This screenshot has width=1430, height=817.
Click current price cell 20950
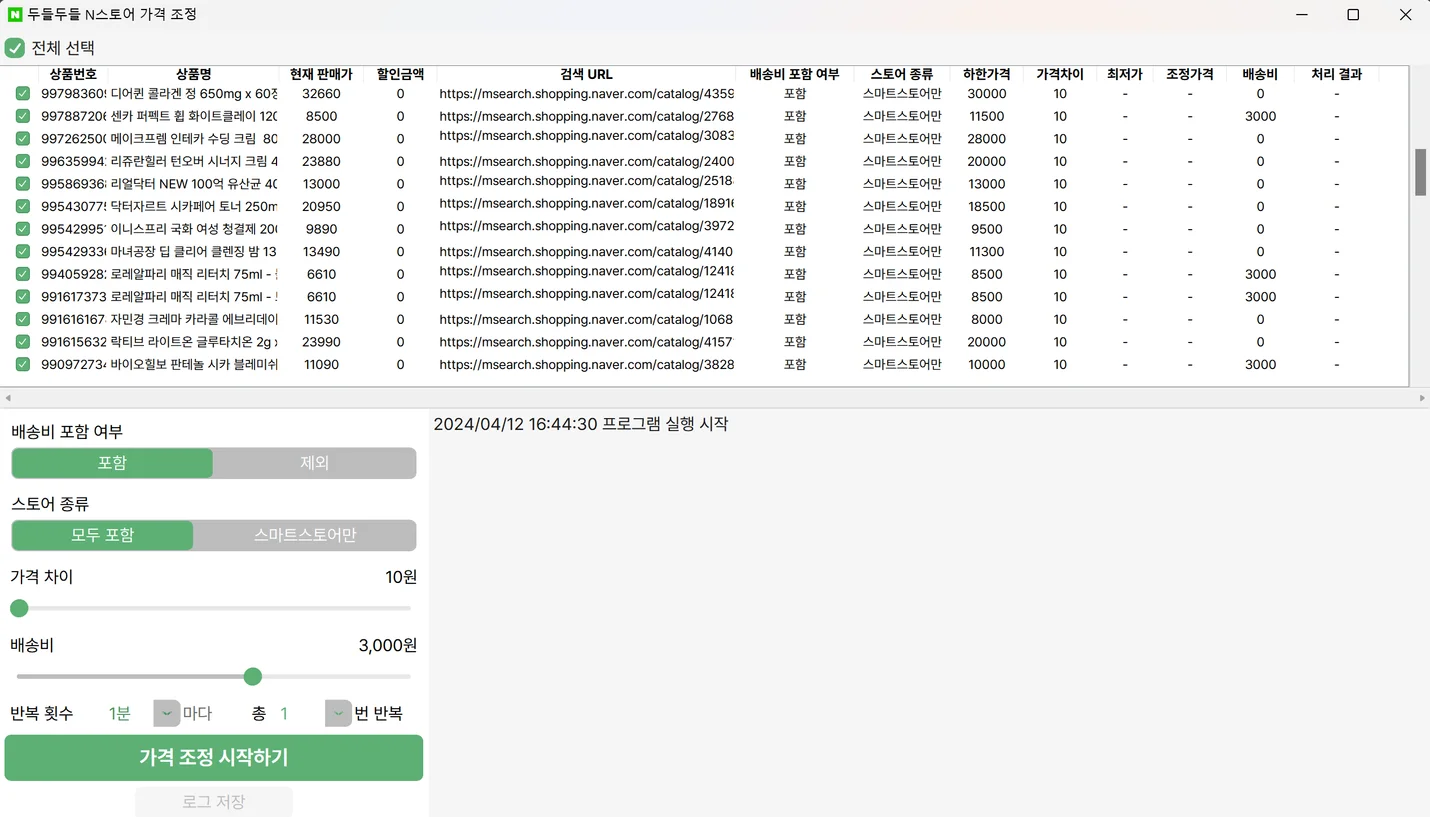coord(321,206)
